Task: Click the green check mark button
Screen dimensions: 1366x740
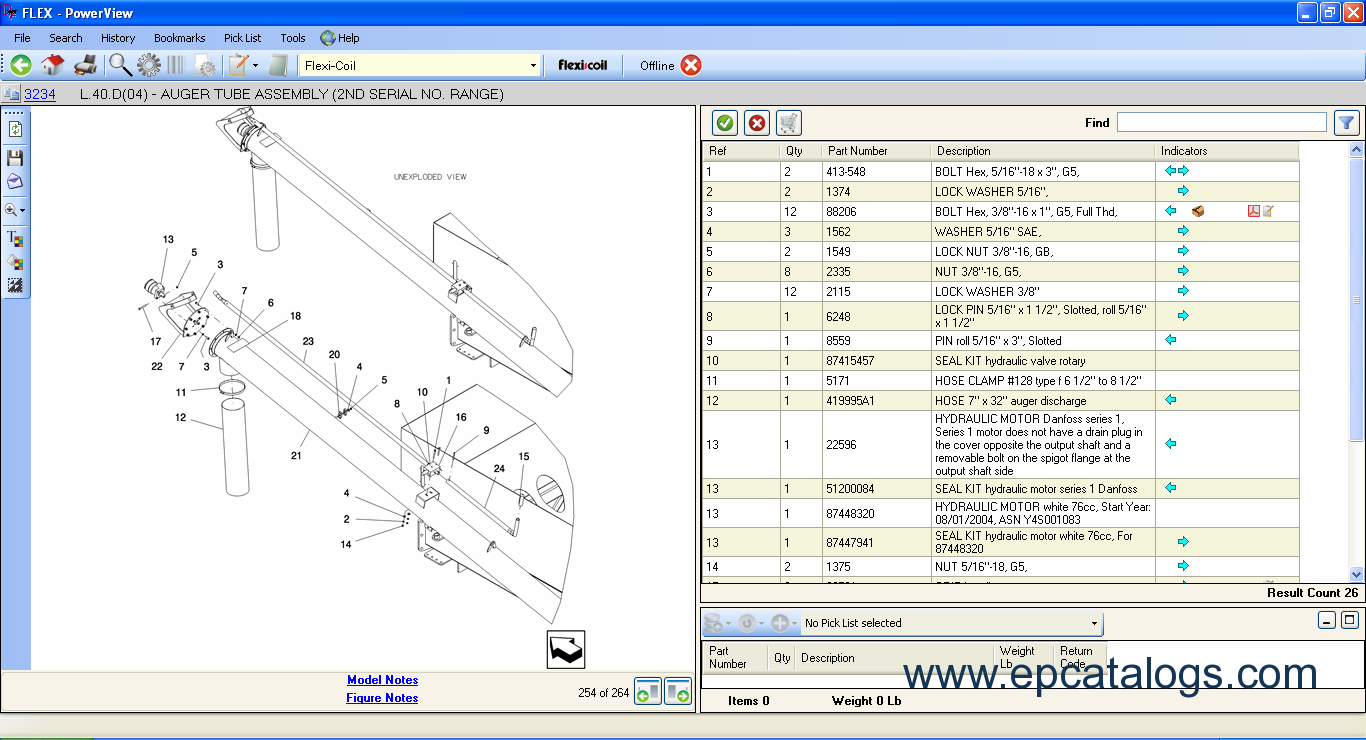Action: [x=725, y=123]
